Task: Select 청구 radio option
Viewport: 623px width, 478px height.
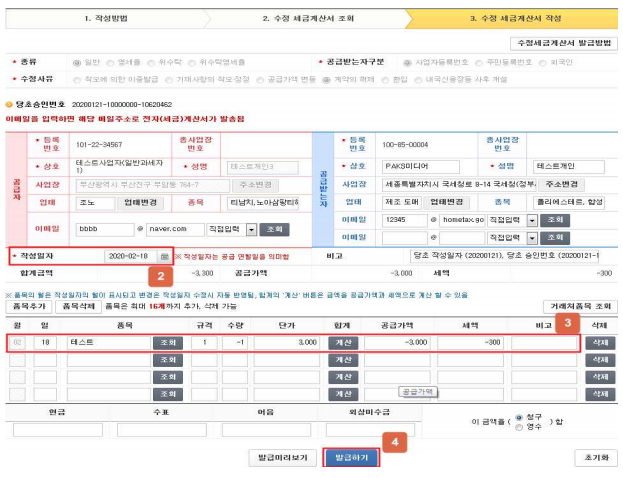Action: click(519, 418)
